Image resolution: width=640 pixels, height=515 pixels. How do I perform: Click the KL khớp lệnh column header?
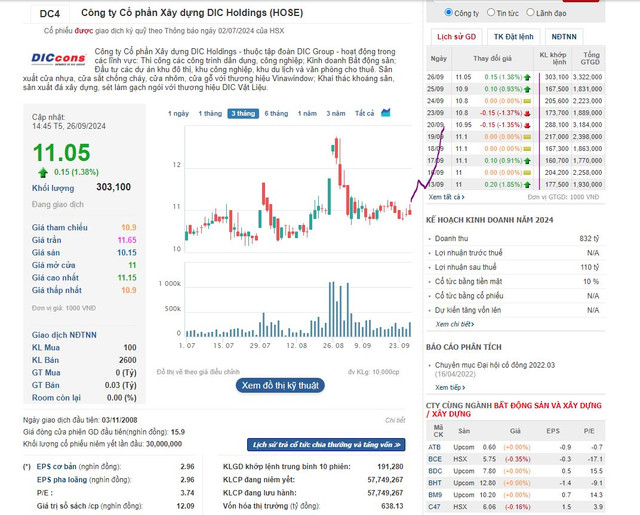[x=553, y=58]
